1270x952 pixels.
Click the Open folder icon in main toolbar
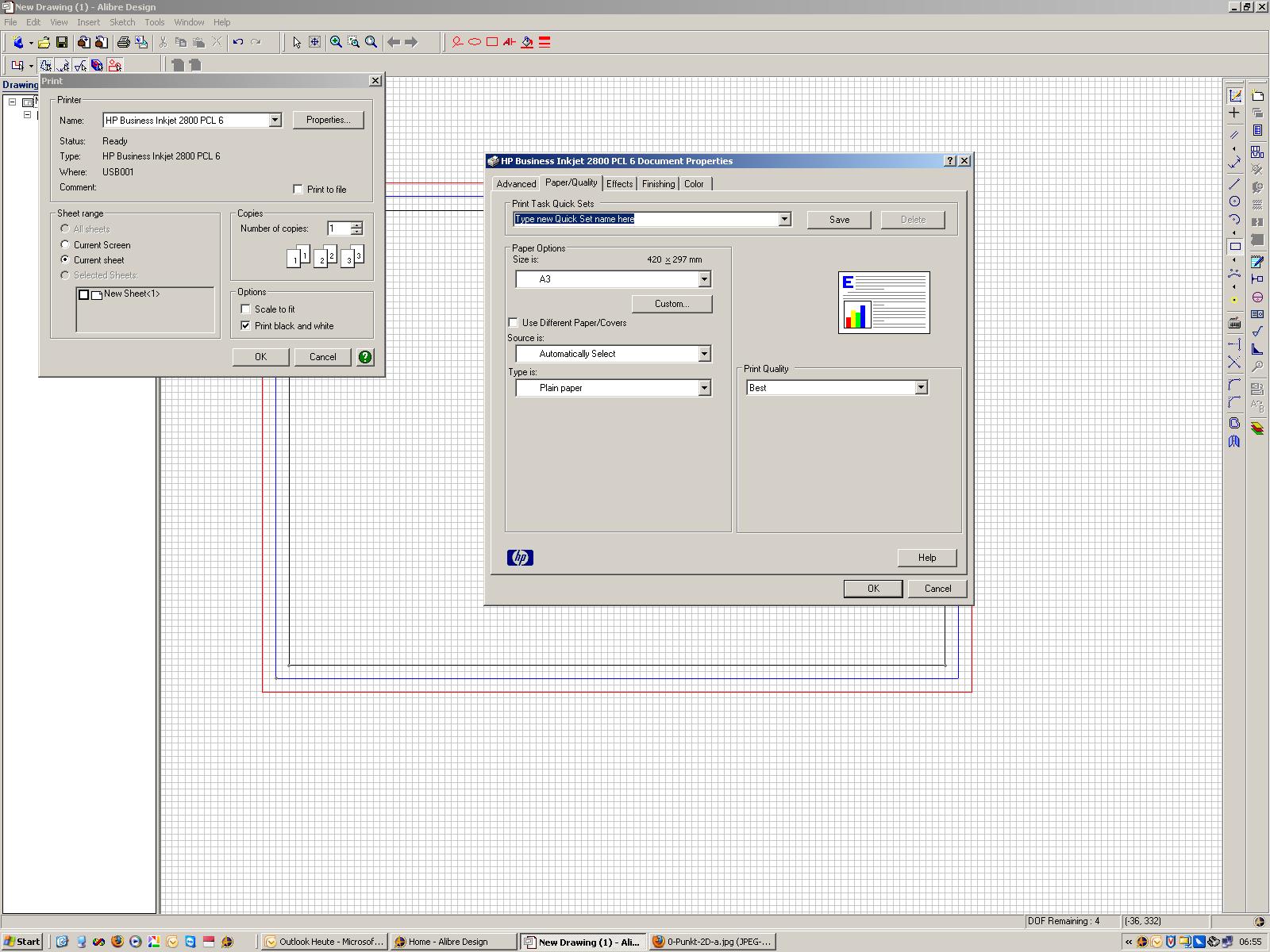(44, 42)
